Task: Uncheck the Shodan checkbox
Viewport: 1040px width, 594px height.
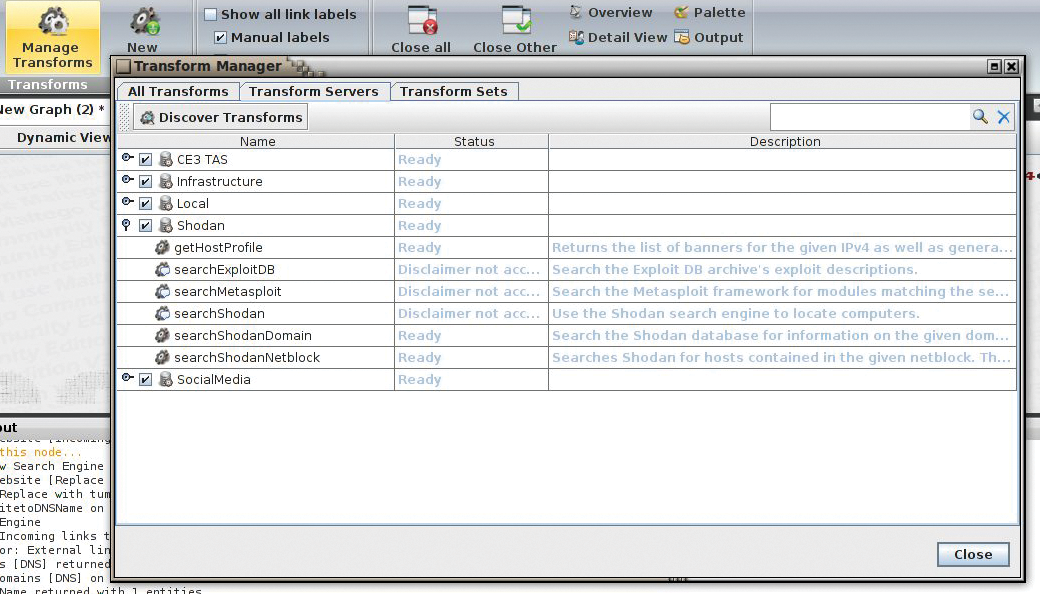Action: click(145, 225)
